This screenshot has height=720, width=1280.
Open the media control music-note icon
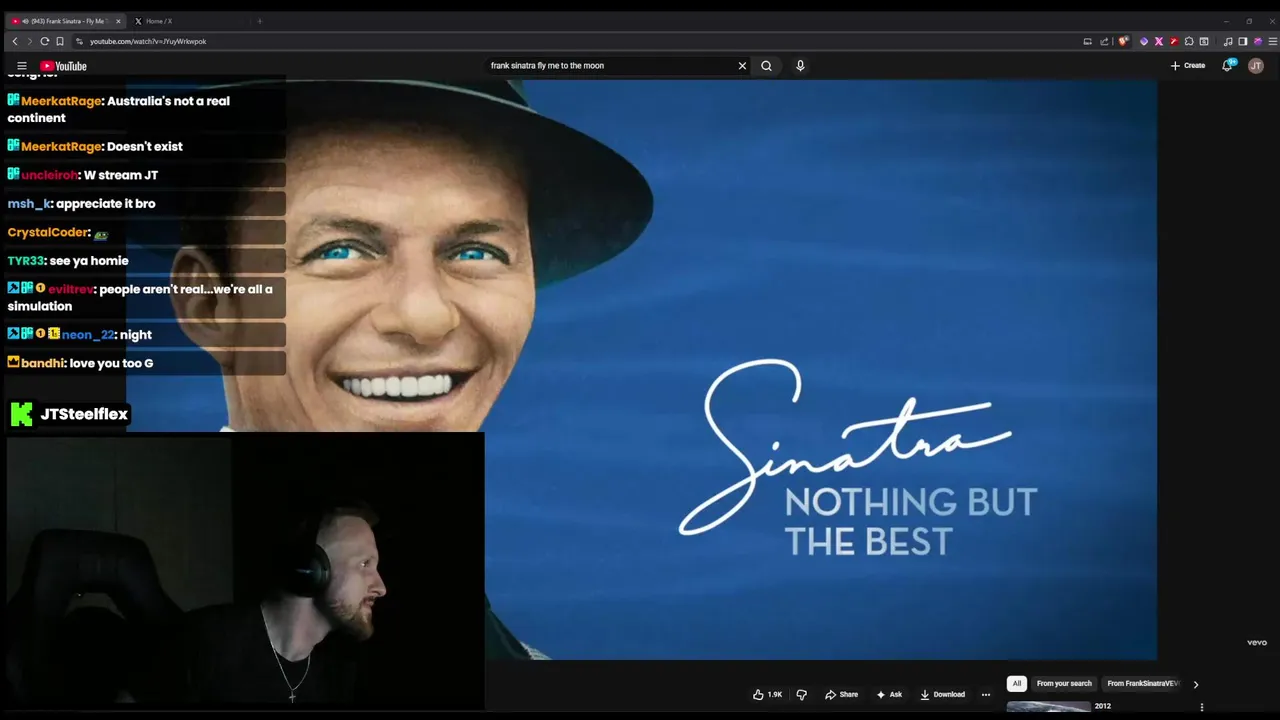pyautogui.click(x=1228, y=41)
